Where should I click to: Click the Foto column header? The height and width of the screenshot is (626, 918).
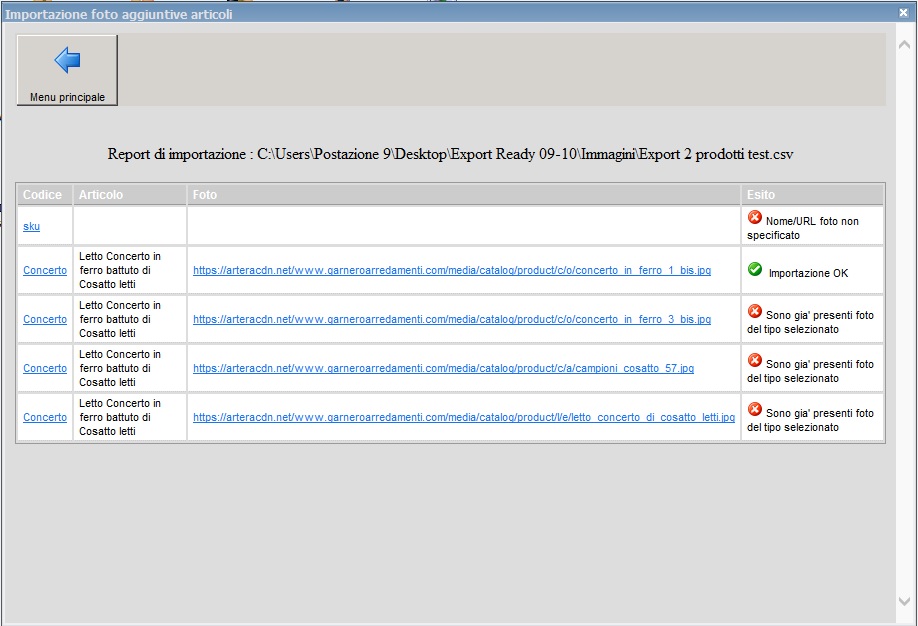464,194
